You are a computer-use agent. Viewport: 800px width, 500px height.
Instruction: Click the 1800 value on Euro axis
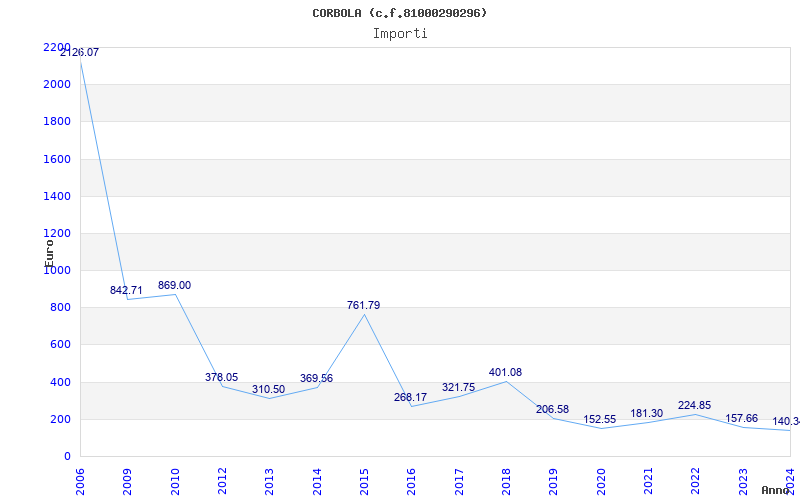click(57, 121)
